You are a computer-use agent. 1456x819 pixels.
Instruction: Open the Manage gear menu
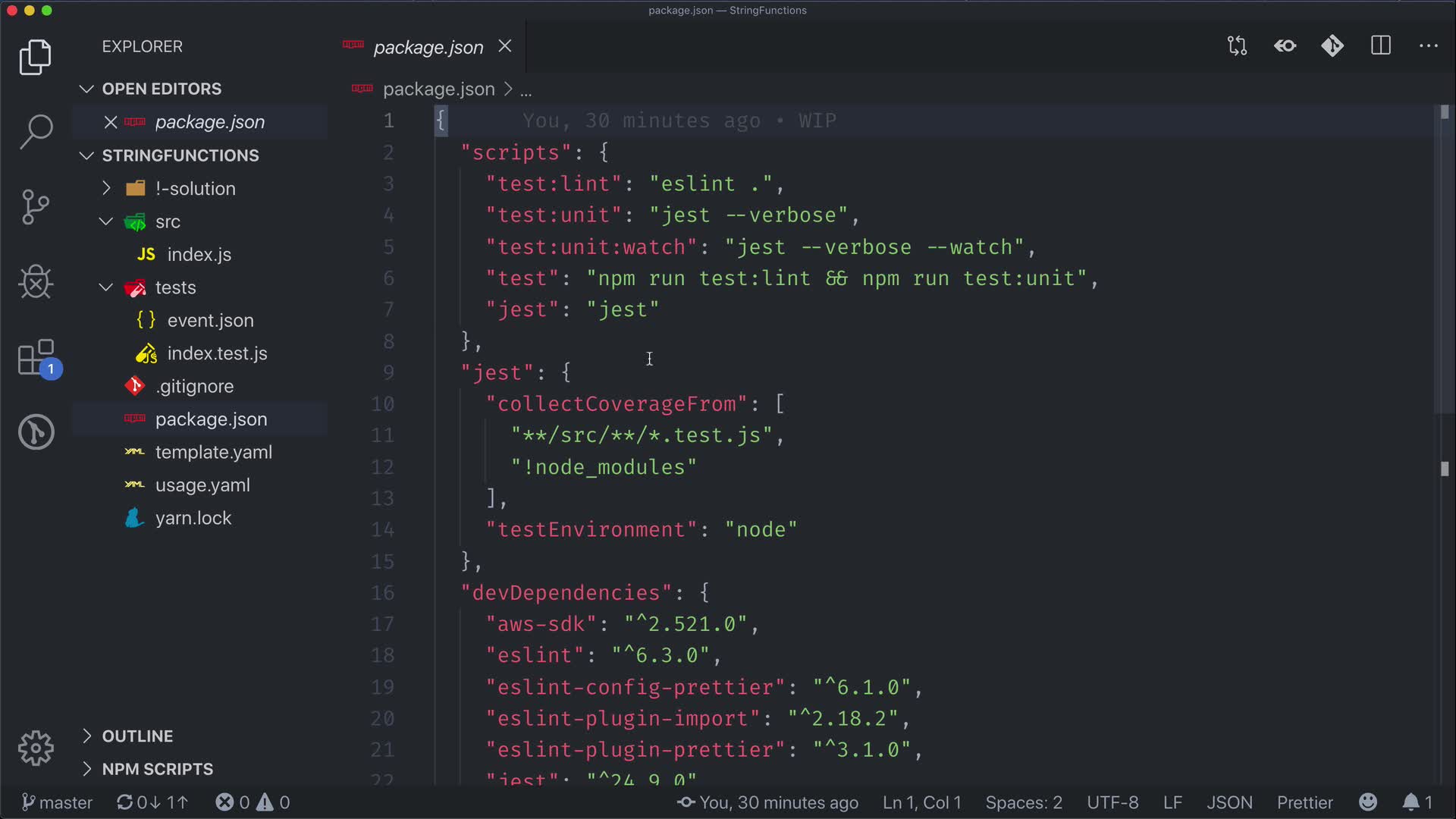click(36, 748)
